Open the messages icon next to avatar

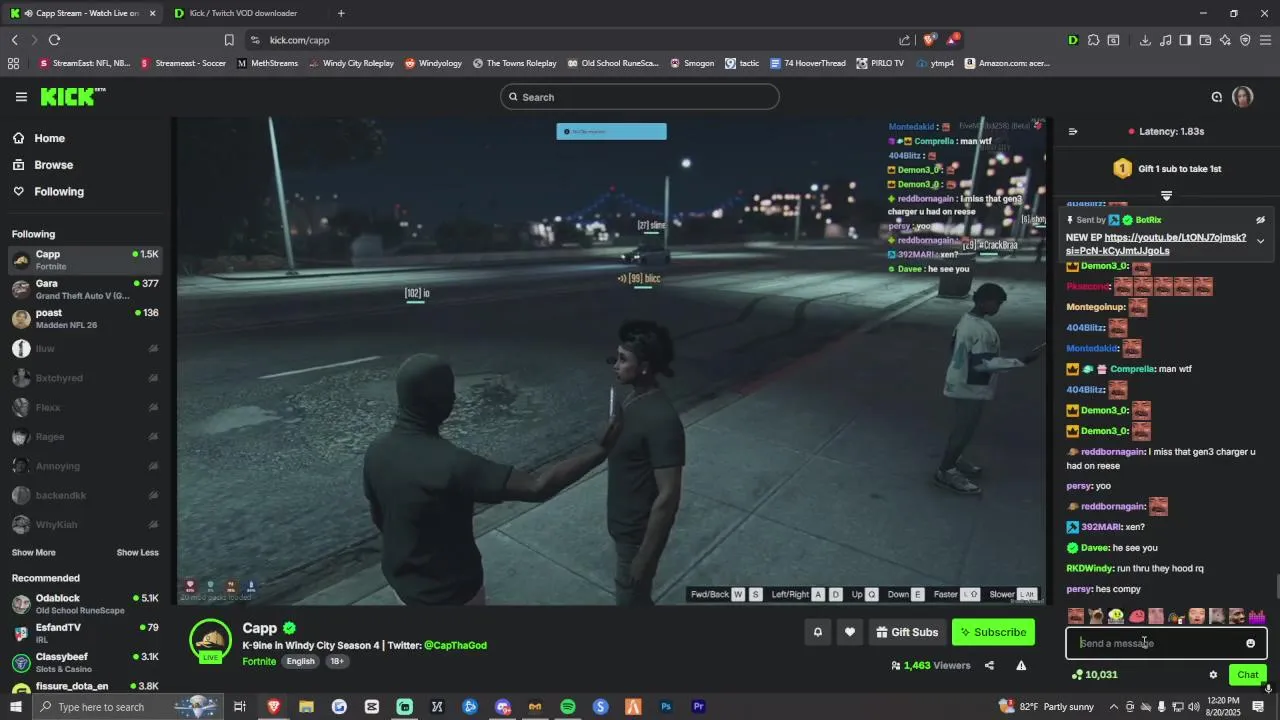click(x=1217, y=97)
